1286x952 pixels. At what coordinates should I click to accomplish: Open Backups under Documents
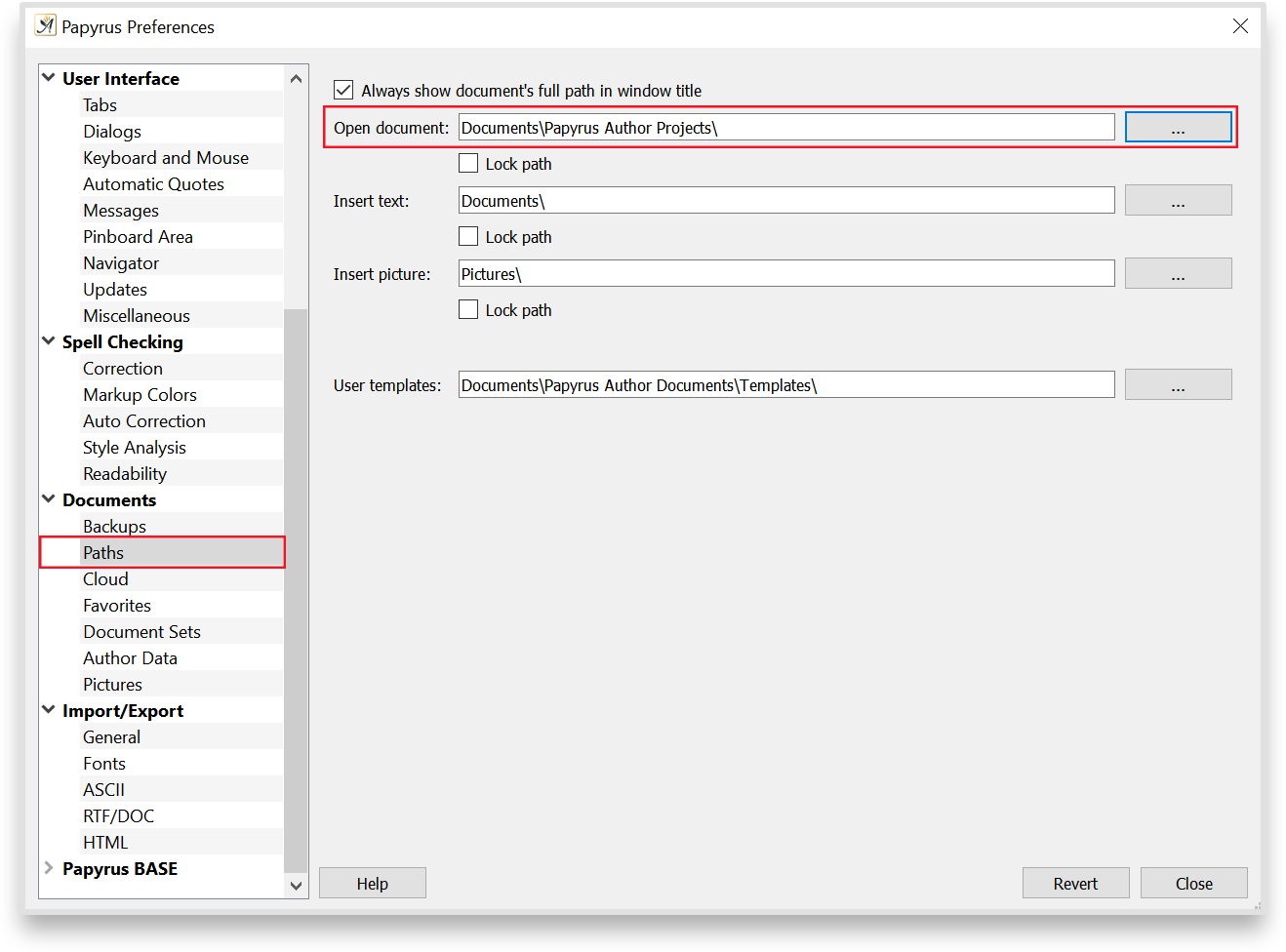tap(114, 527)
